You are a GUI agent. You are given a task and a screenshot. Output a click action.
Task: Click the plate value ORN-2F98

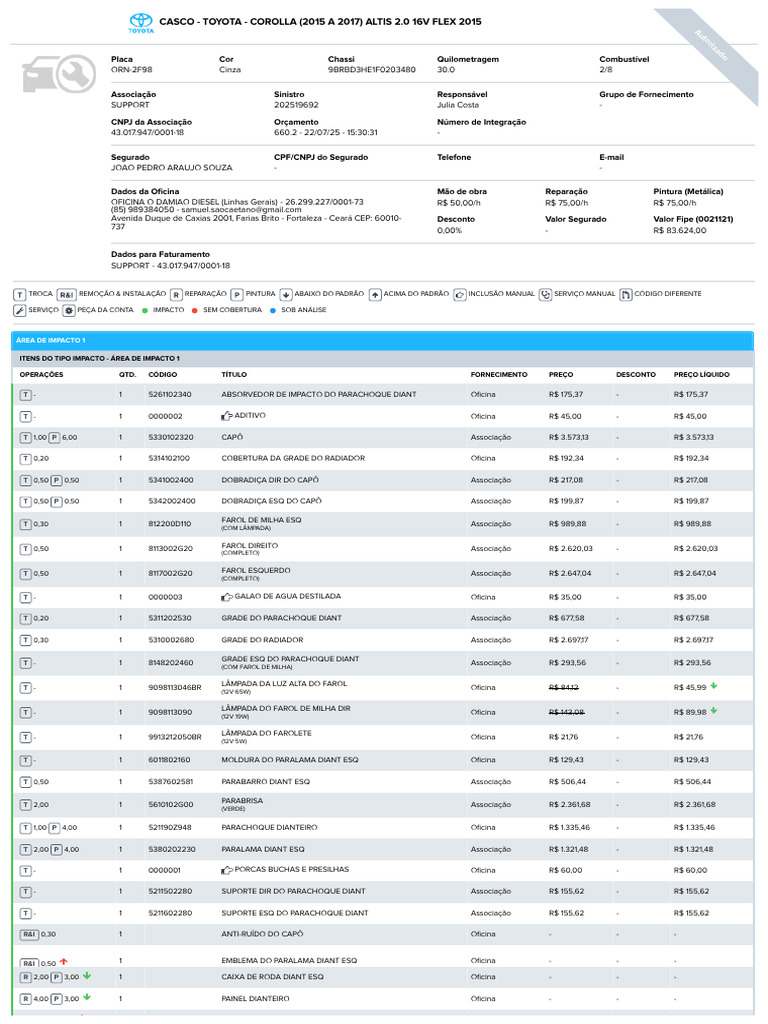(x=131, y=70)
